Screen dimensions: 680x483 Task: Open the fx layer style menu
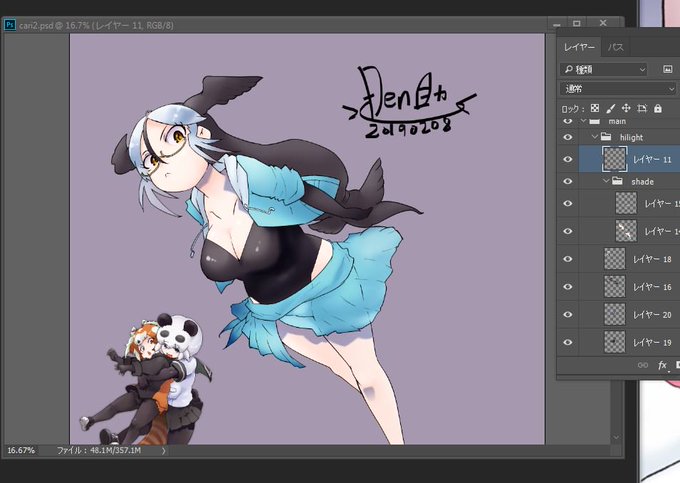[x=662, y=366]
